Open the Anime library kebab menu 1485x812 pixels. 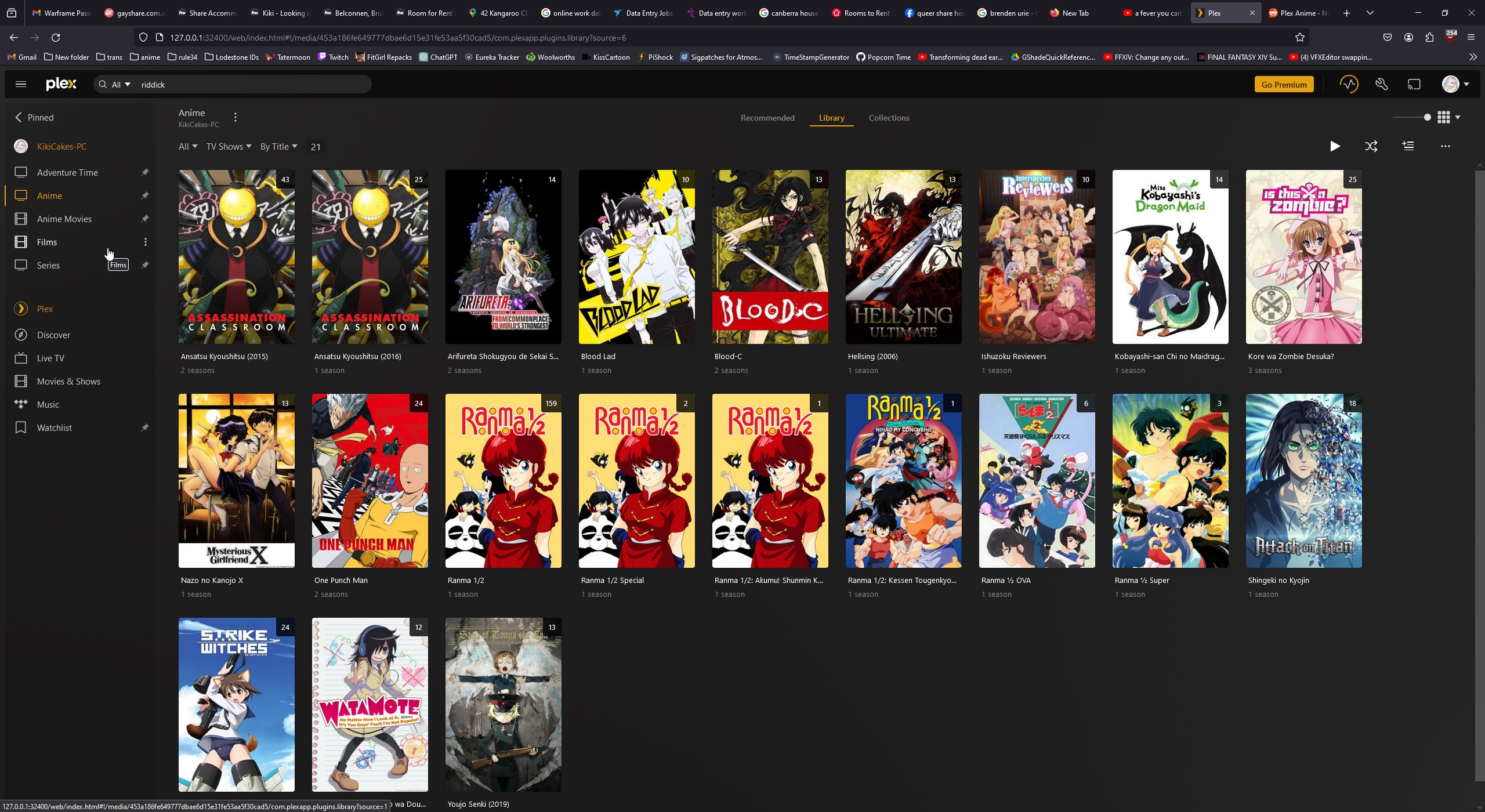tap(236, 118)
